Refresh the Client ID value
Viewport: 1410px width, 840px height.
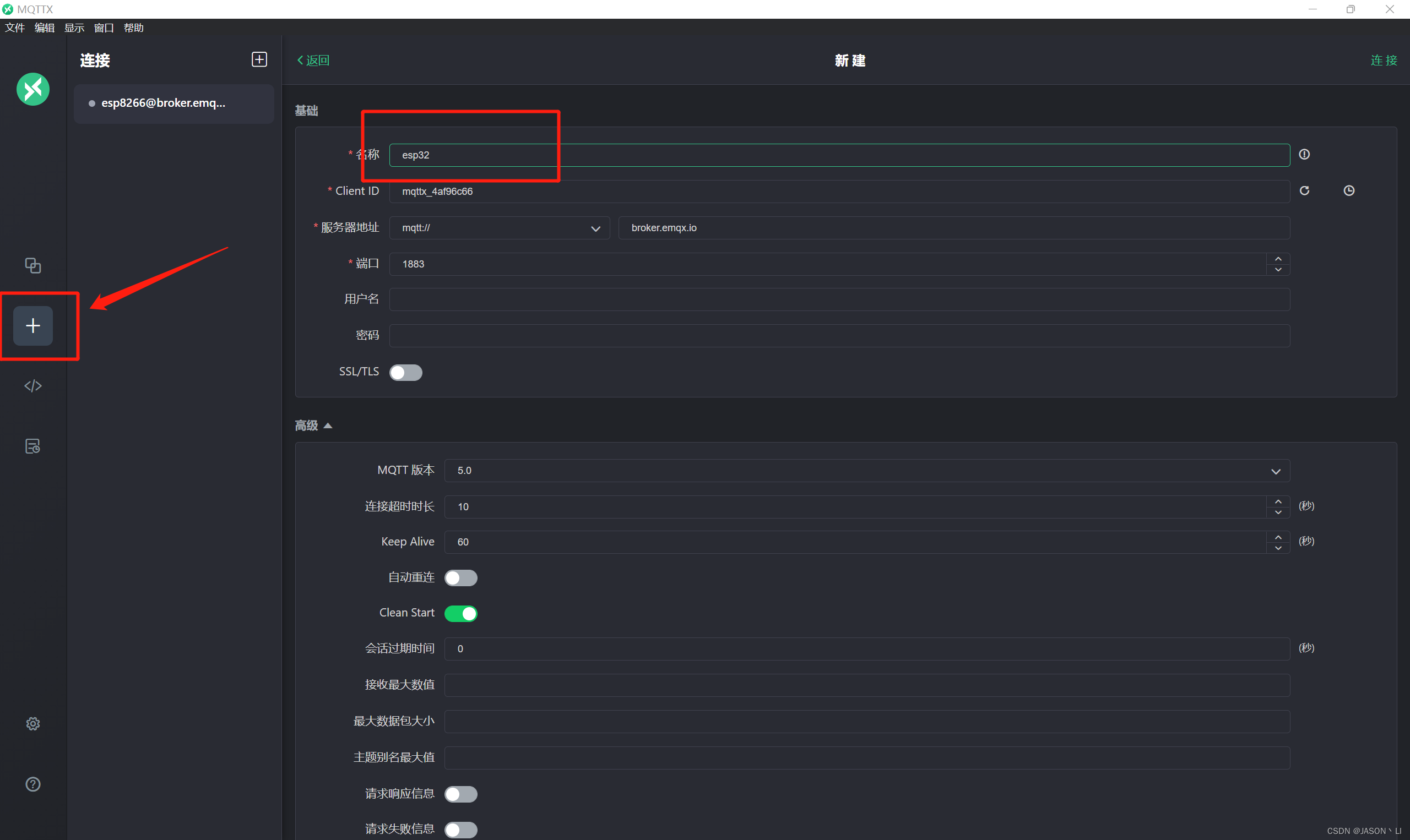tap(1305, 191)
